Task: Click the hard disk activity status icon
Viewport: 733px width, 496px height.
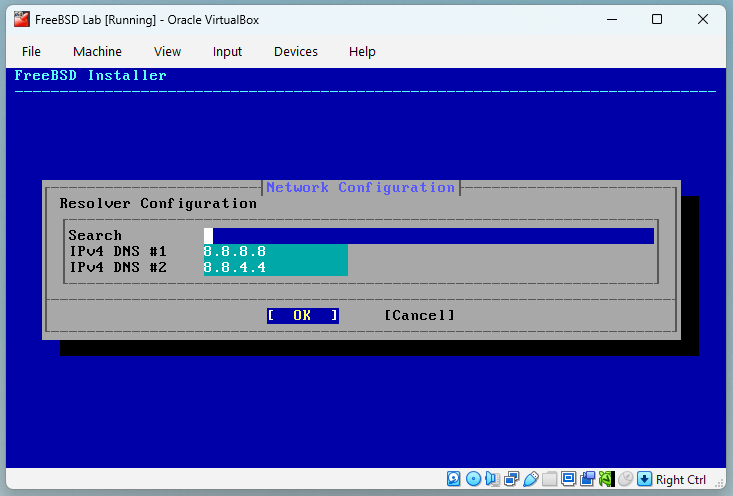Action: coord(453,479)
